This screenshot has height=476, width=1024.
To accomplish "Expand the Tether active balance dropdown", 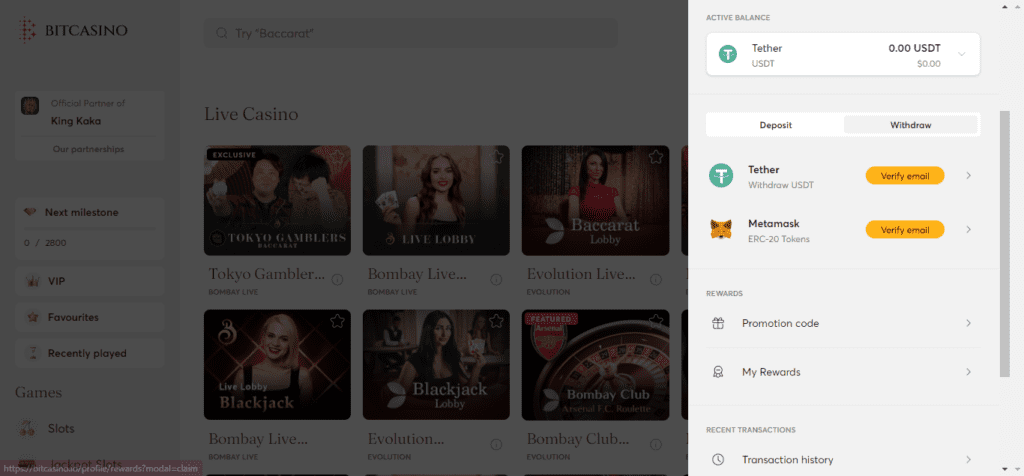I will pos(961,54).
